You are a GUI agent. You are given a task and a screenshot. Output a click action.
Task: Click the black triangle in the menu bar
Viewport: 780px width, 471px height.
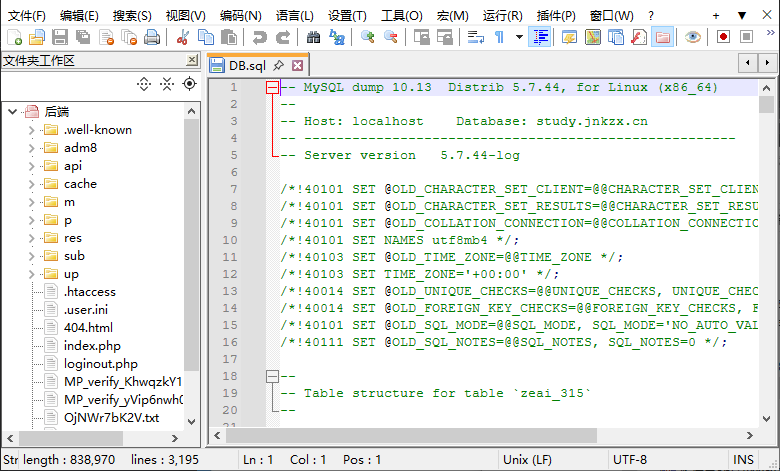[x=742, y=16]
